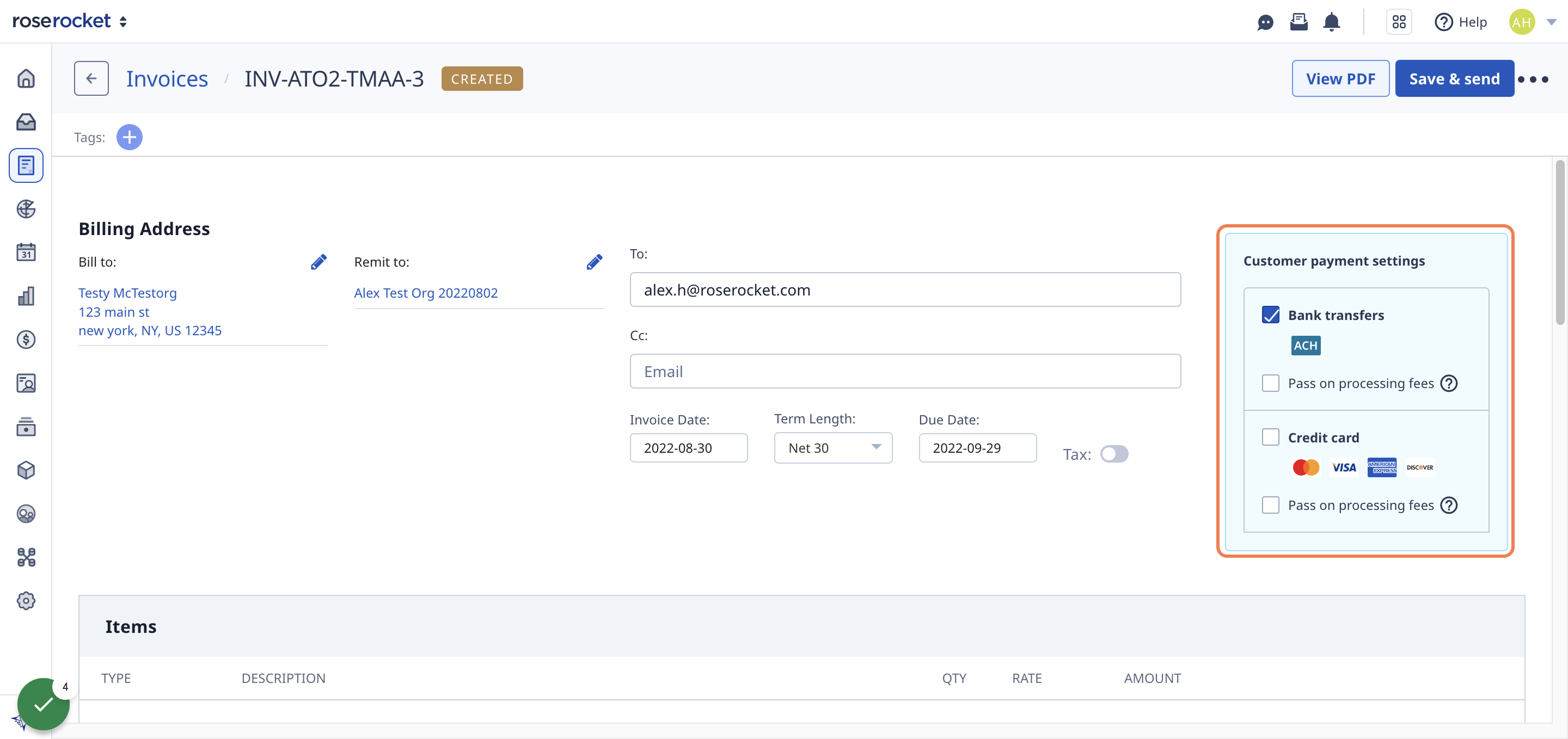
Task: Add a tag with plus icon
Action: [x=130, y=137]
